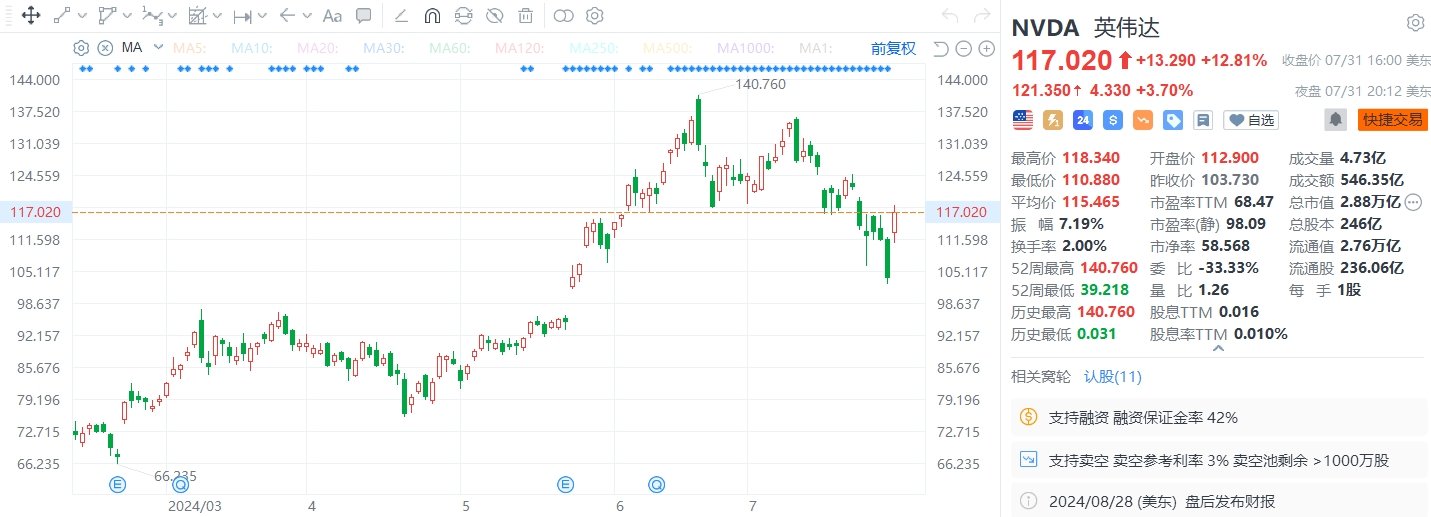The height and width of the screenshot is (517, 1431).
Task: Click the redo arrow
Action: pos(983,16)
